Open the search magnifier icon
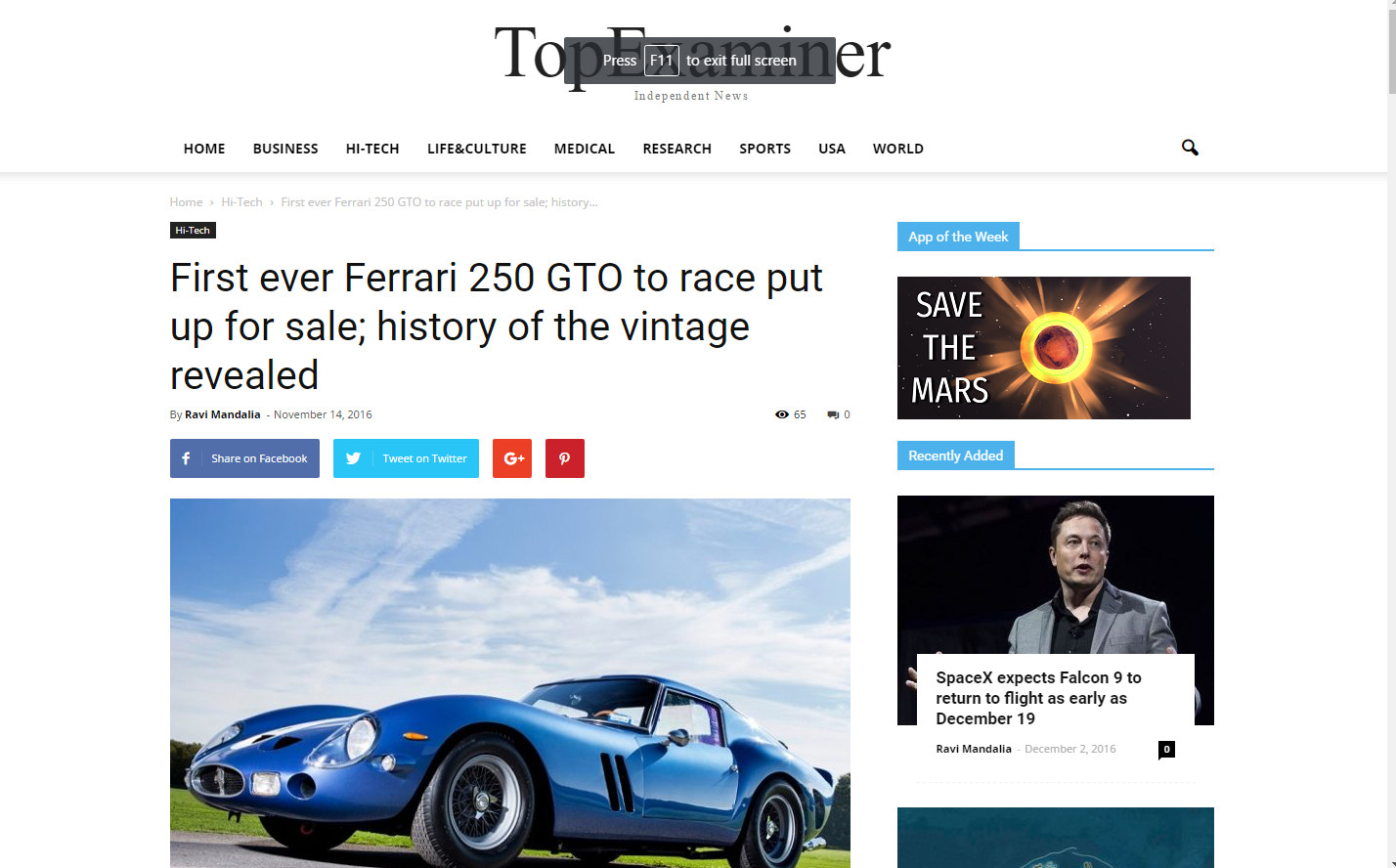This screenshot has width=1396, height=868. tap(1190, 148)
